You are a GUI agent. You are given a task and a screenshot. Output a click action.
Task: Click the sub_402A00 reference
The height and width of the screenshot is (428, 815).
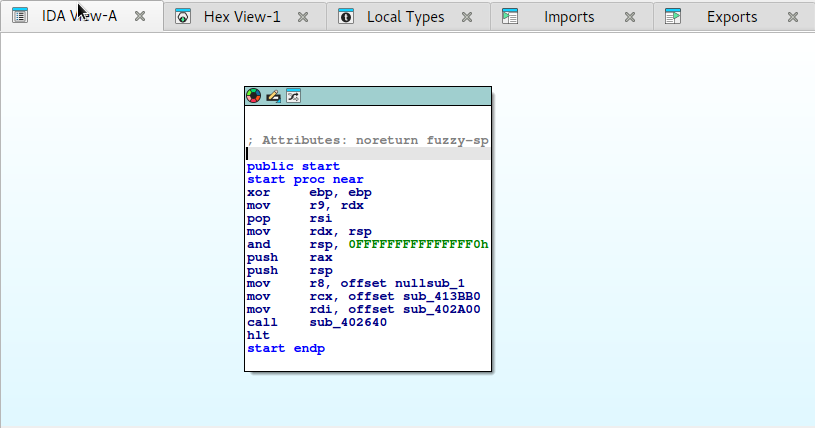pyautogui.click(x=442, y=309)
